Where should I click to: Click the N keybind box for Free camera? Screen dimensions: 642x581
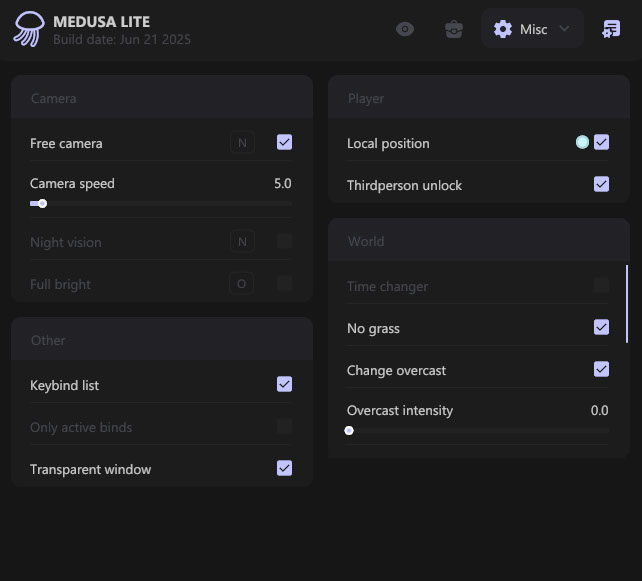click(241, 143)
